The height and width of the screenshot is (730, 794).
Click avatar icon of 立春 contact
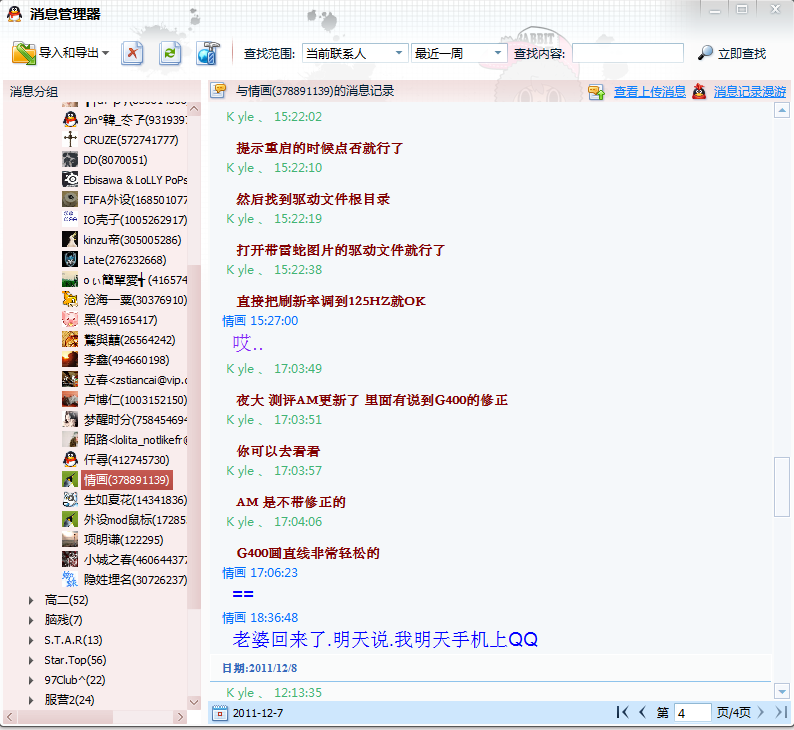click(70, 379)
